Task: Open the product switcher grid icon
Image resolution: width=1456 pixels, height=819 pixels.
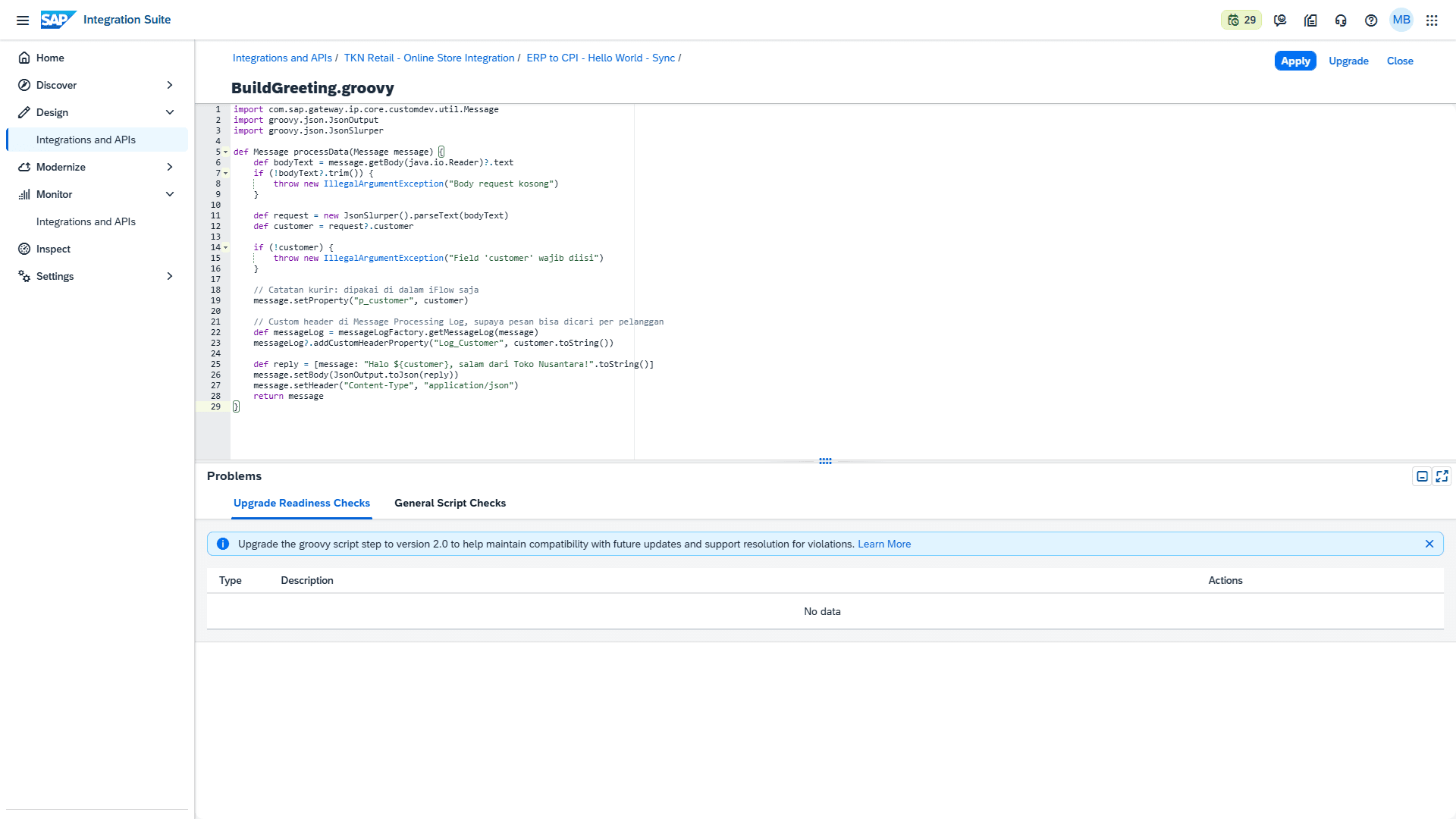Action: coord(1432,20)
